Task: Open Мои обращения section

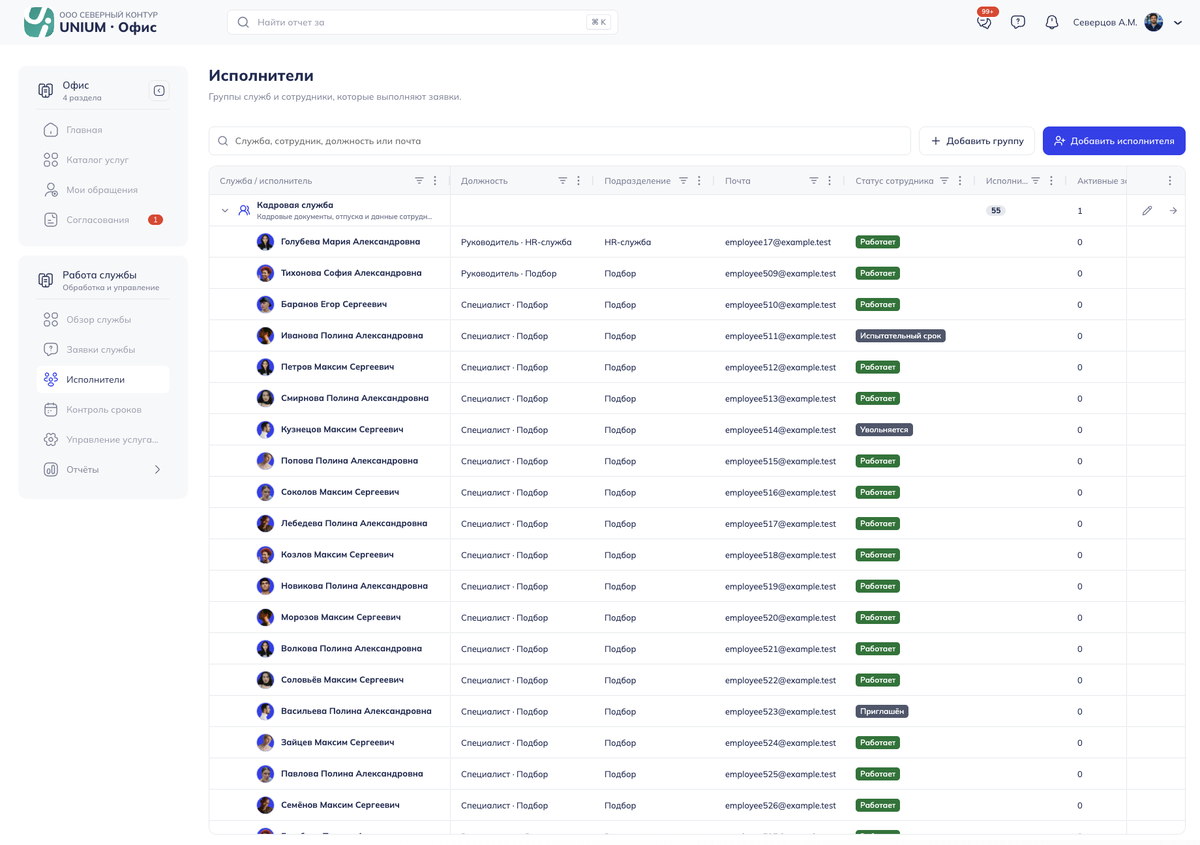Action: coord(103,190)
